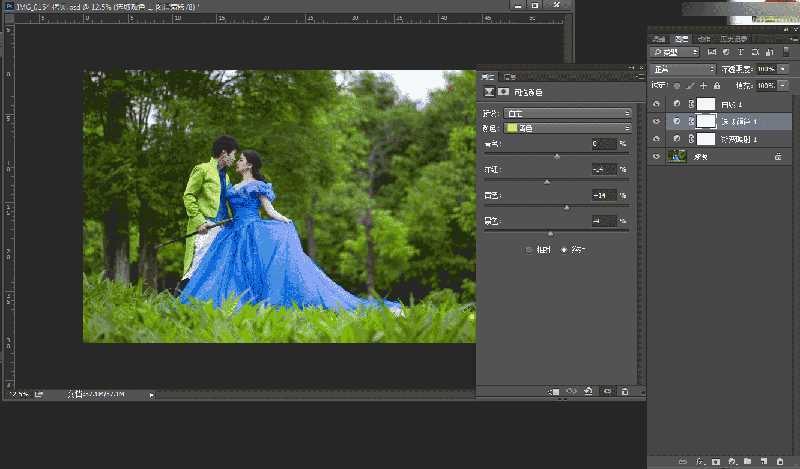Switch to the Layers tab
The width and height of the screenshot is (800, 469).
click(682, 38)
